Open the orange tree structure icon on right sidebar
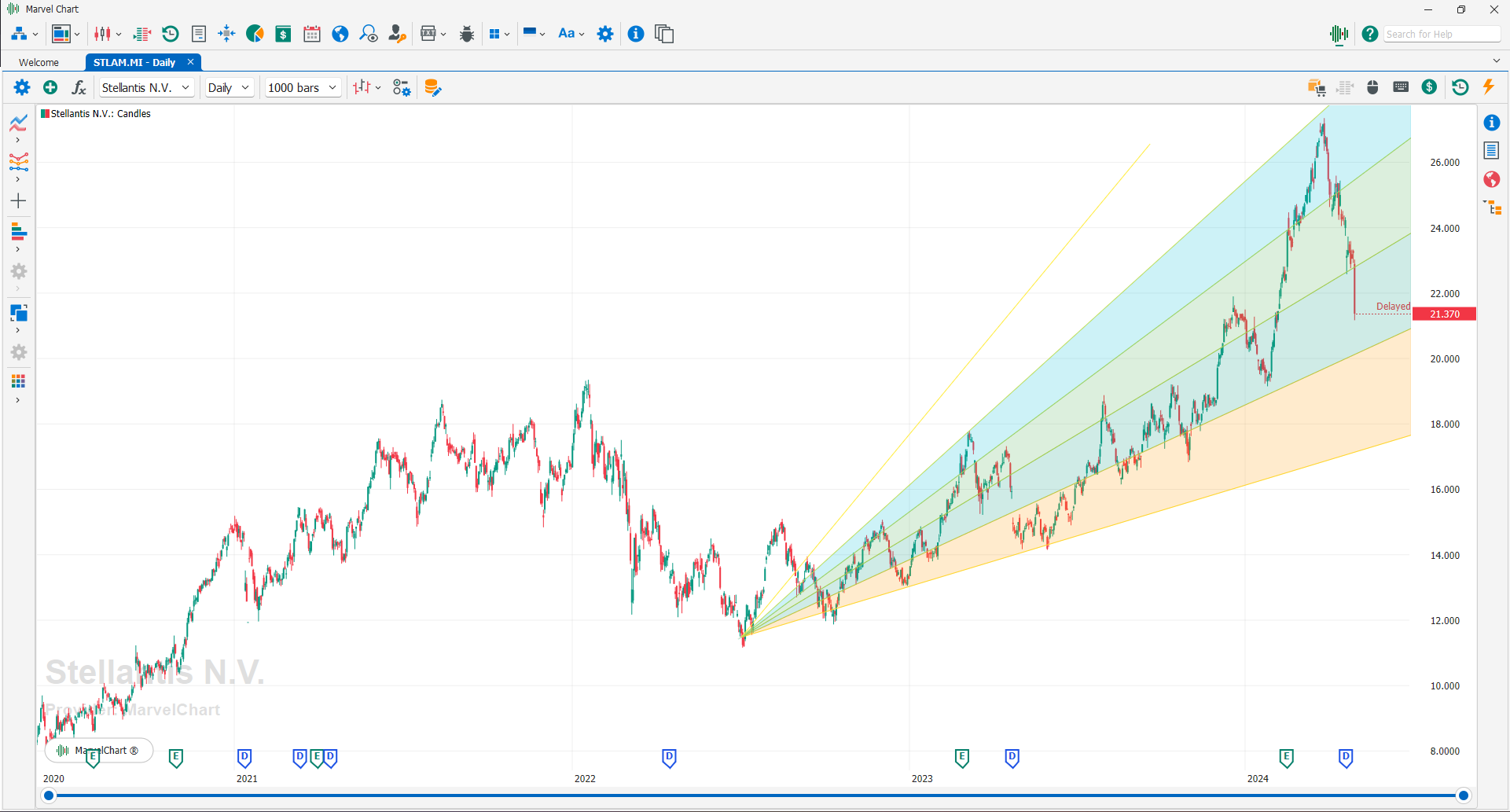 click(1493, 208)
